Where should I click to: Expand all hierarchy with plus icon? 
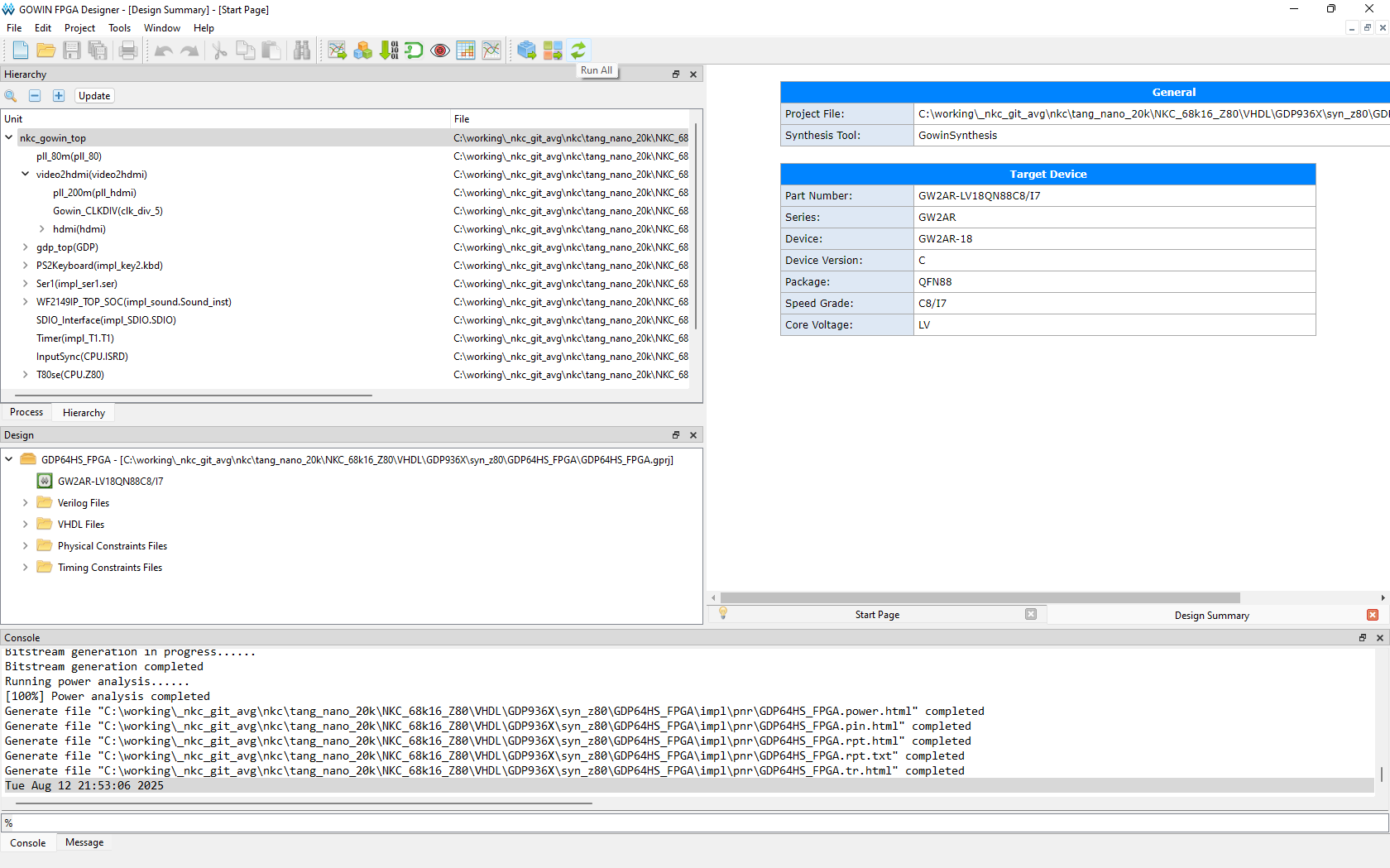coord(59,96)
